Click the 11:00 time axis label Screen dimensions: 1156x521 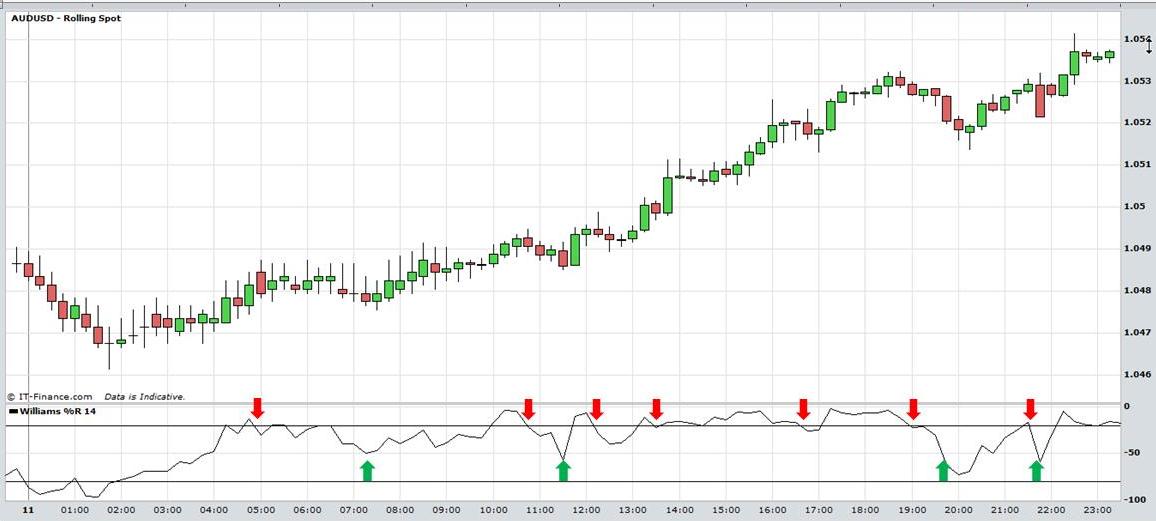540,510
